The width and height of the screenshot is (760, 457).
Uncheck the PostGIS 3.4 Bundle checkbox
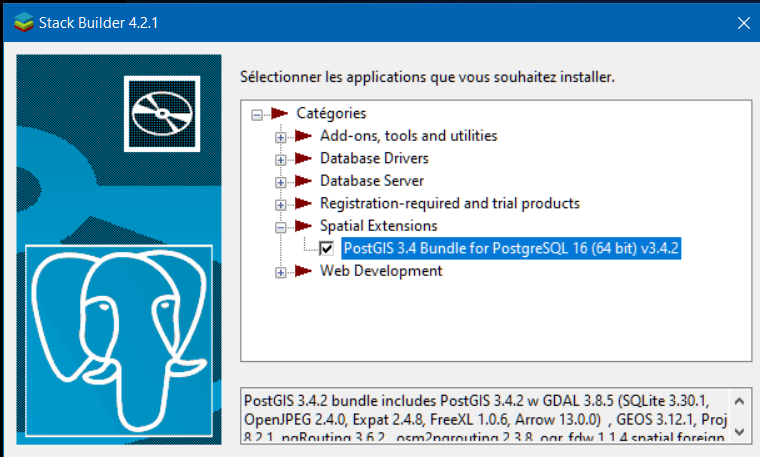tap(327, 248)
